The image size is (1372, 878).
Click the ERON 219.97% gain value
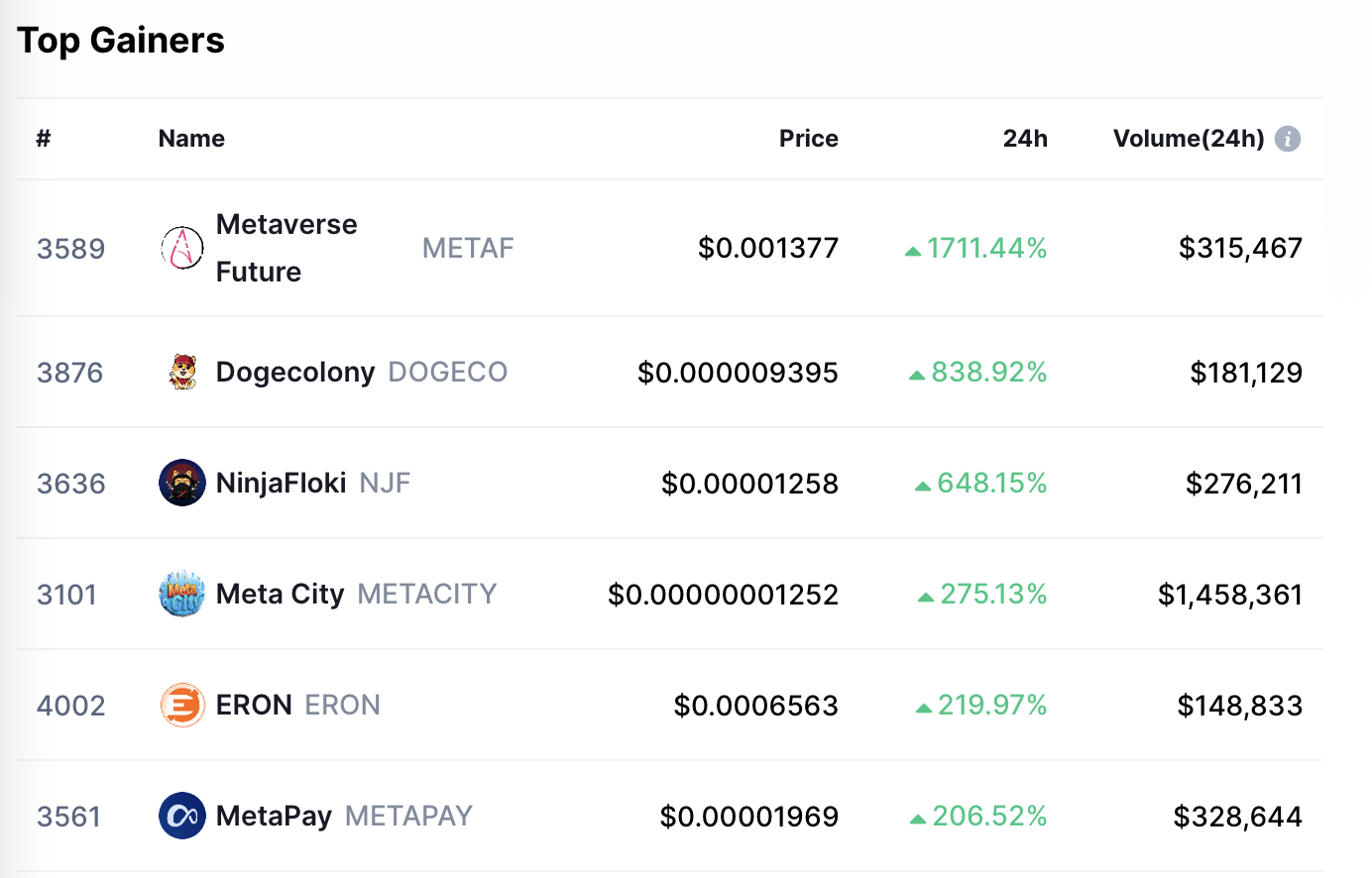pos(991,706)
